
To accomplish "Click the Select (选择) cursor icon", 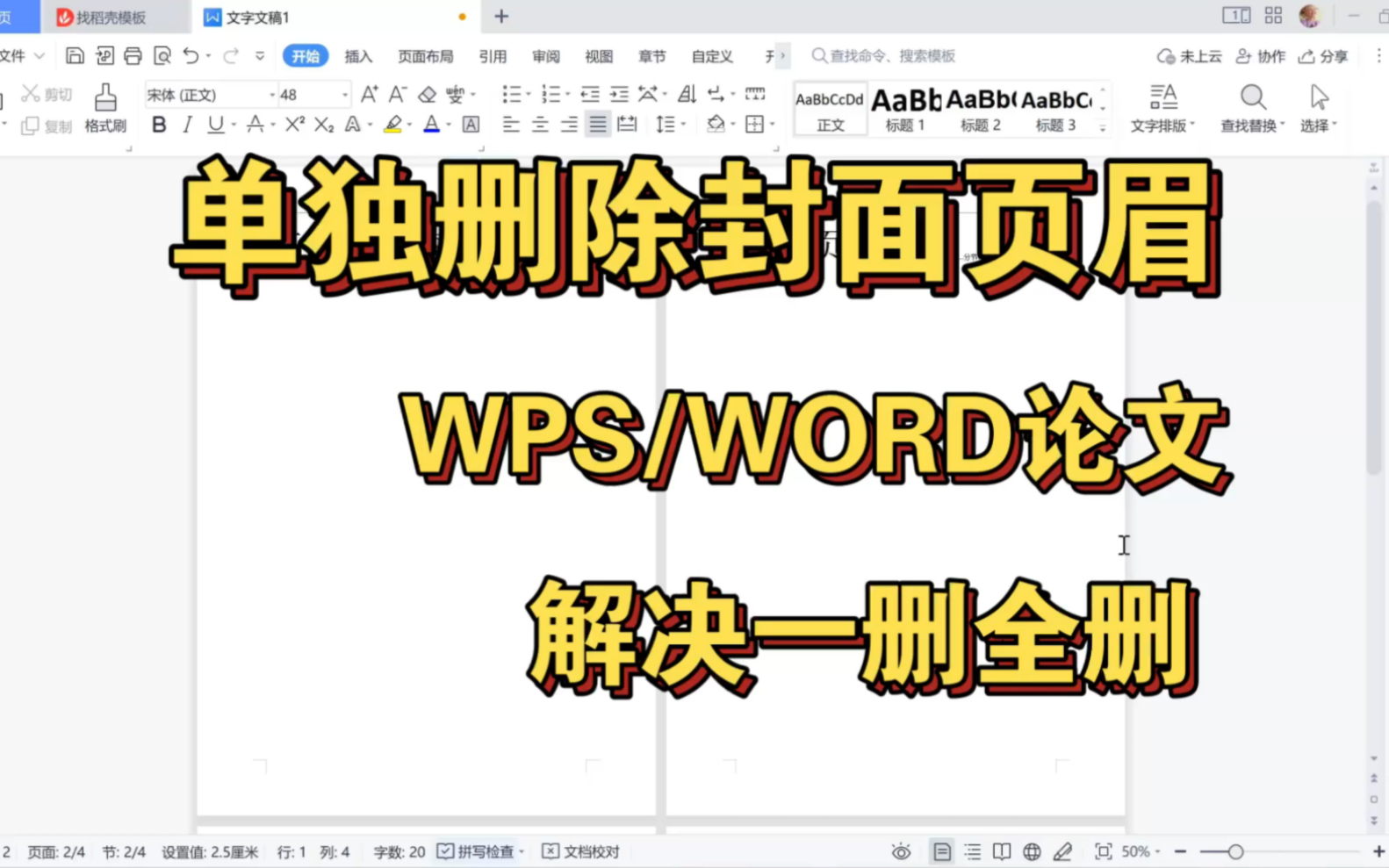I will pos(1318,108).
